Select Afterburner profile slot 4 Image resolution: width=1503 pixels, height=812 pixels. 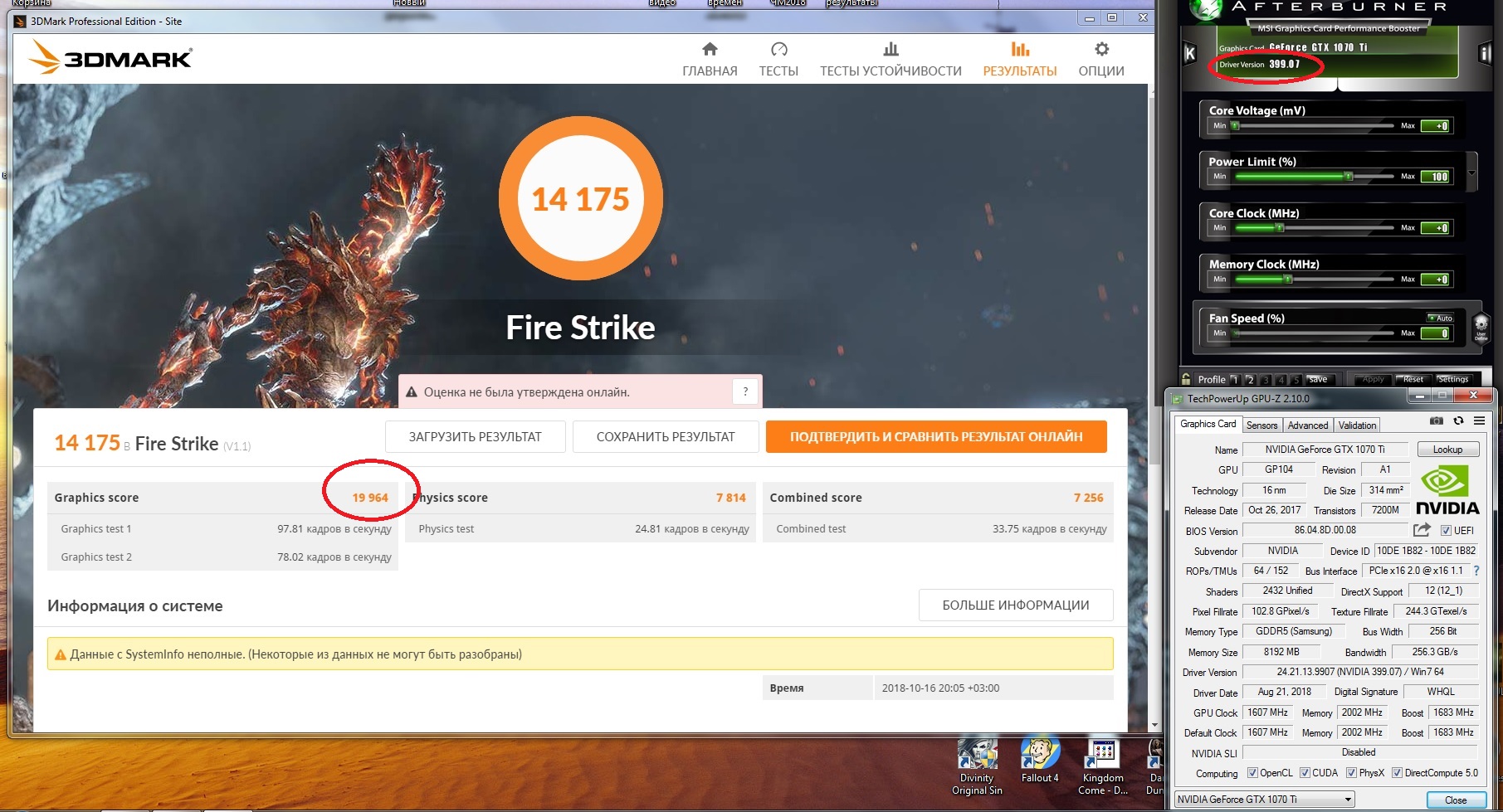pos(1281,379)
